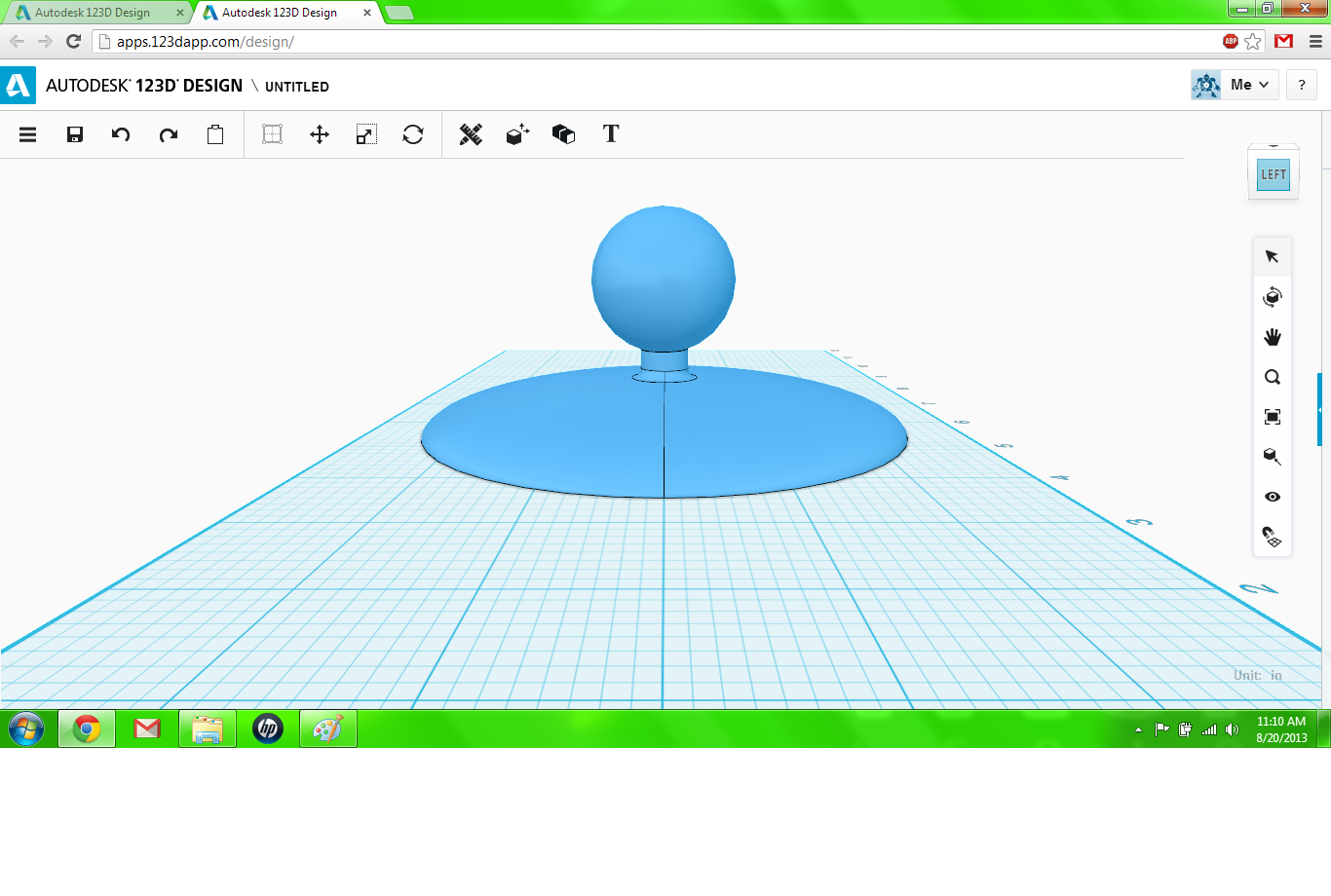Click the Adblock Plus extension icon
The image size is (1331, 896).
pyautogui.click(x=1231, y=41)
